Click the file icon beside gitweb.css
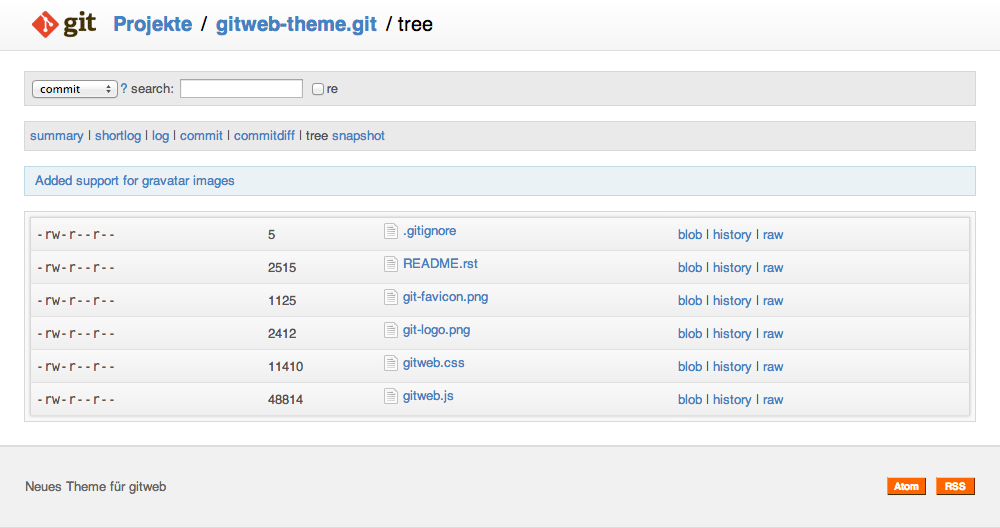 tap(391, 363)
